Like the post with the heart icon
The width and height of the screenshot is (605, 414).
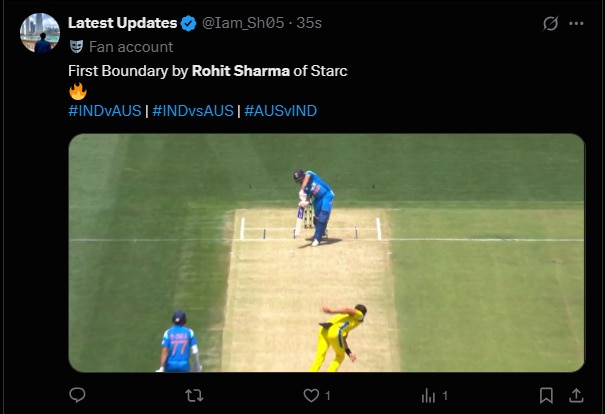311,396
